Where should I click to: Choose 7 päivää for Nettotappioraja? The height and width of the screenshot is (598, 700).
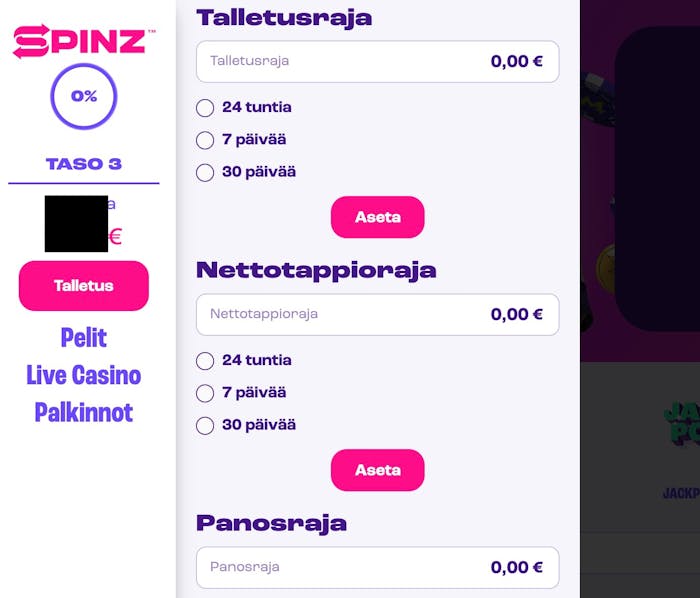pos(206,393)
